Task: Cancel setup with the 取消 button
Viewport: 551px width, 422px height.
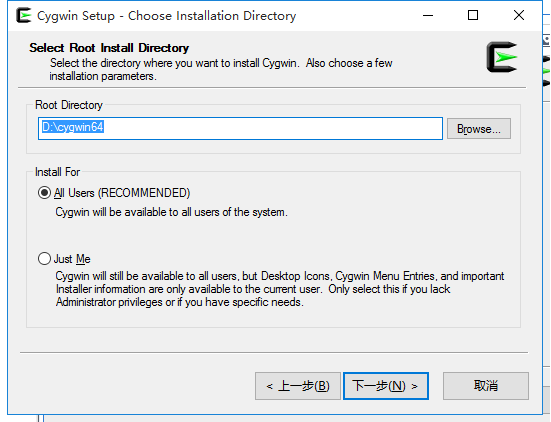Action: [486, 386]
